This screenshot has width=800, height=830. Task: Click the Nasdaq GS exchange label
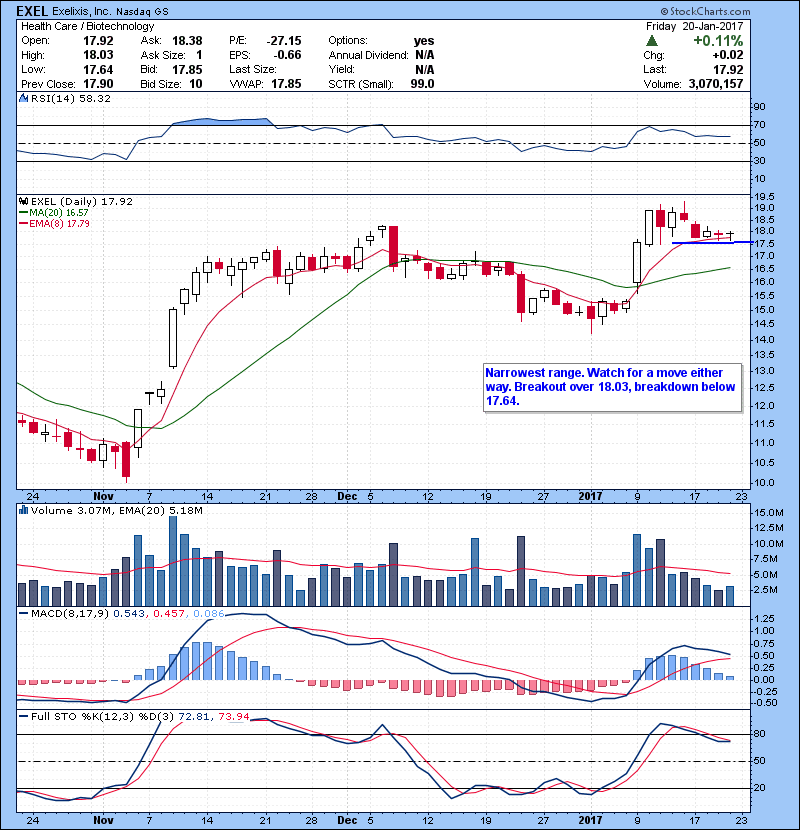tap(142, 12)
